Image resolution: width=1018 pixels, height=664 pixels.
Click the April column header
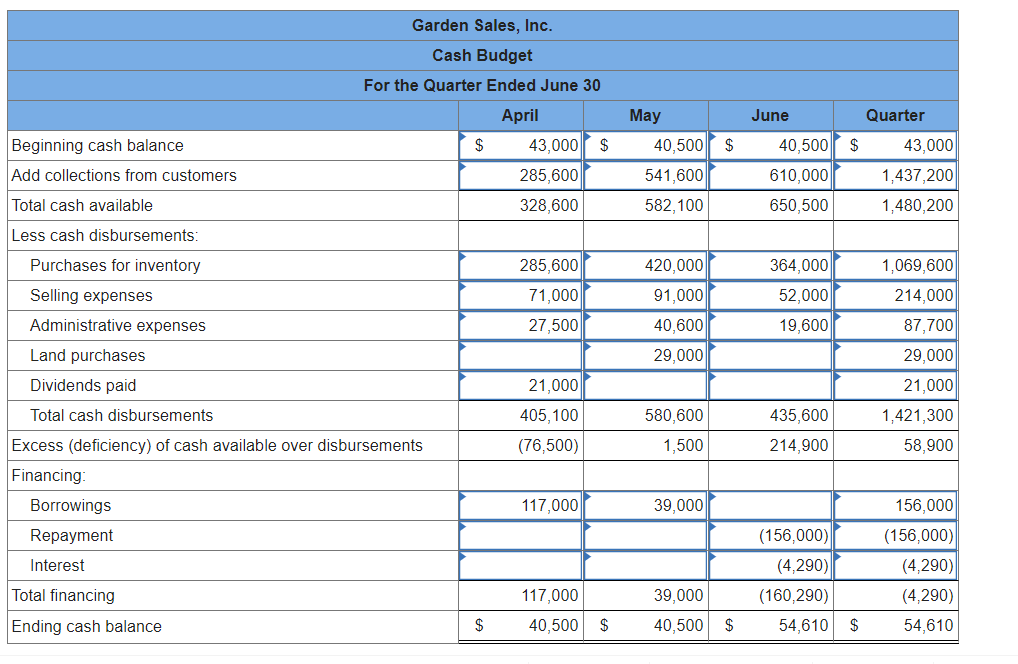coord(520,115)
